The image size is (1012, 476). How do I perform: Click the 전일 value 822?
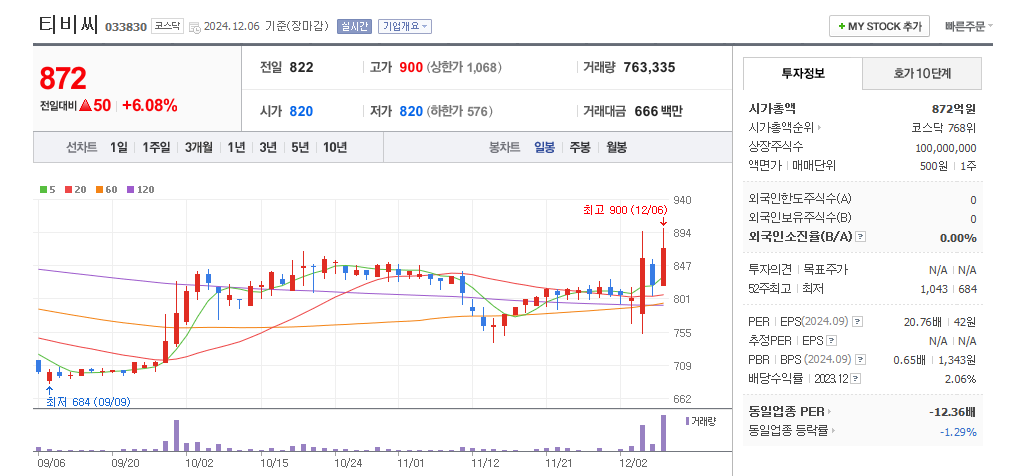[301, 67]
